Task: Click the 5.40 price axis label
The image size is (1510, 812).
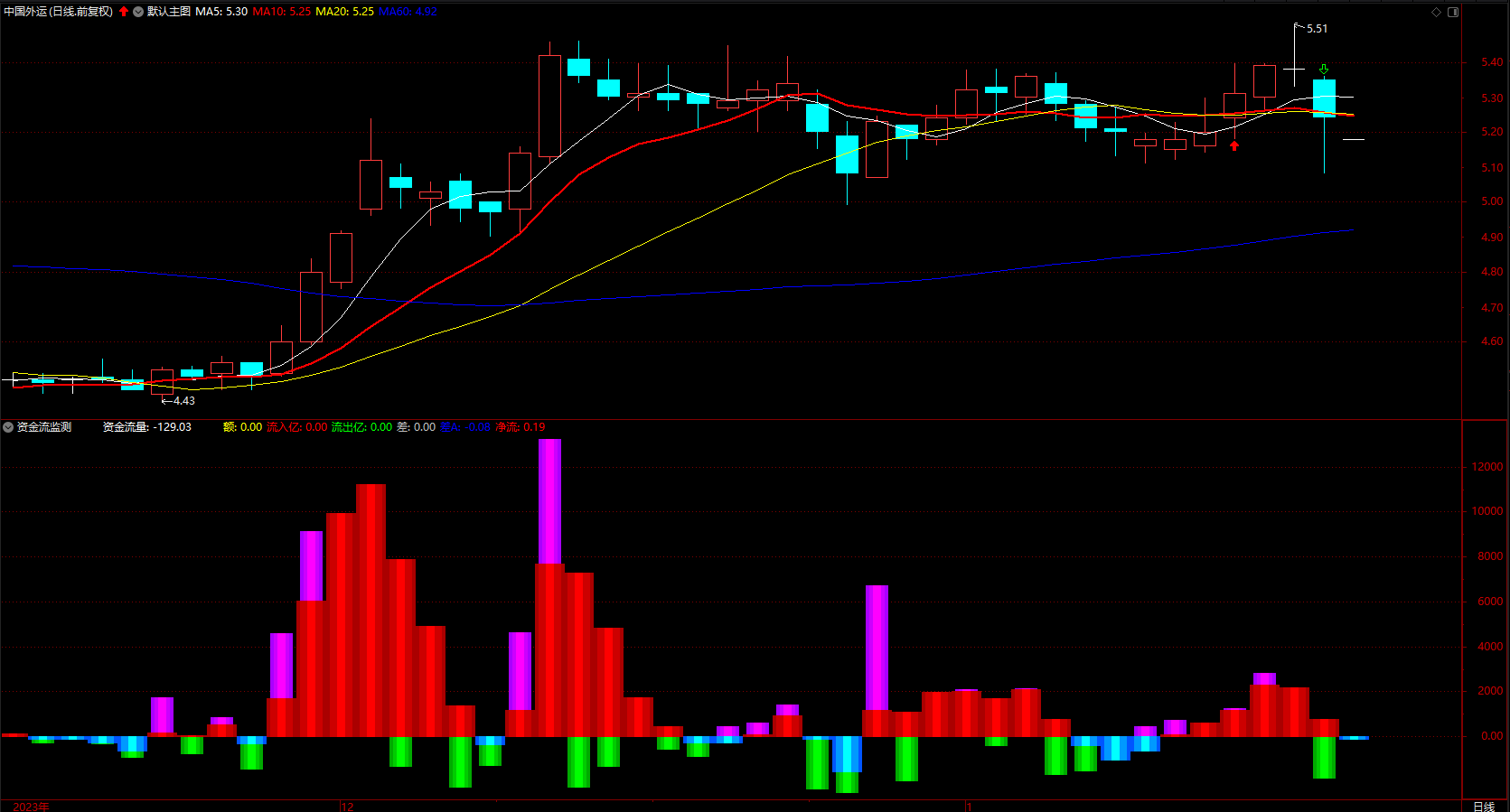Action: pos(1492,62)
